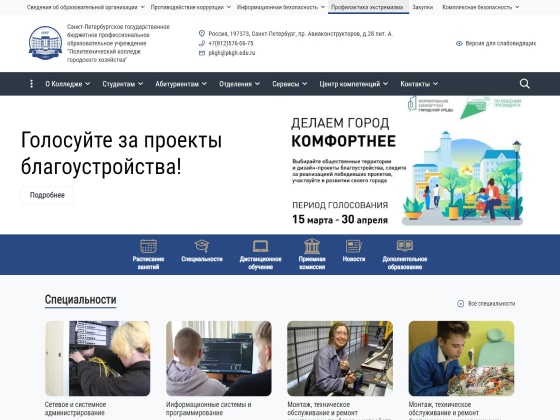Open the Дополнительное образование book icon

[405, 246]
